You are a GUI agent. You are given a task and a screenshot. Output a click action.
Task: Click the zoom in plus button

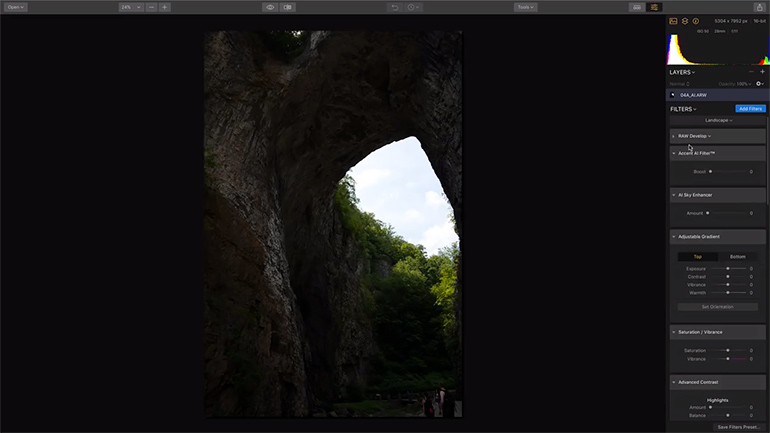165,7
